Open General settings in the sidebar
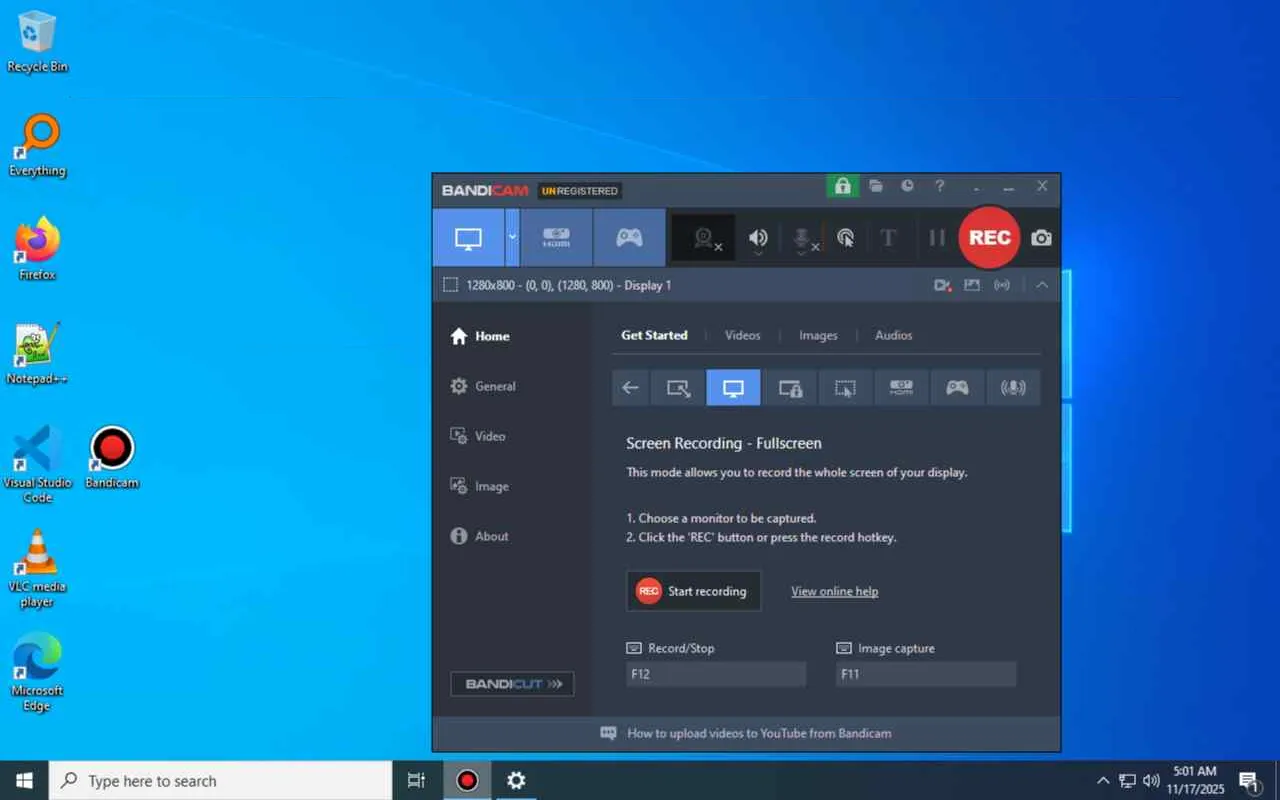The image size is (1280, 800). tap(484, 386)
